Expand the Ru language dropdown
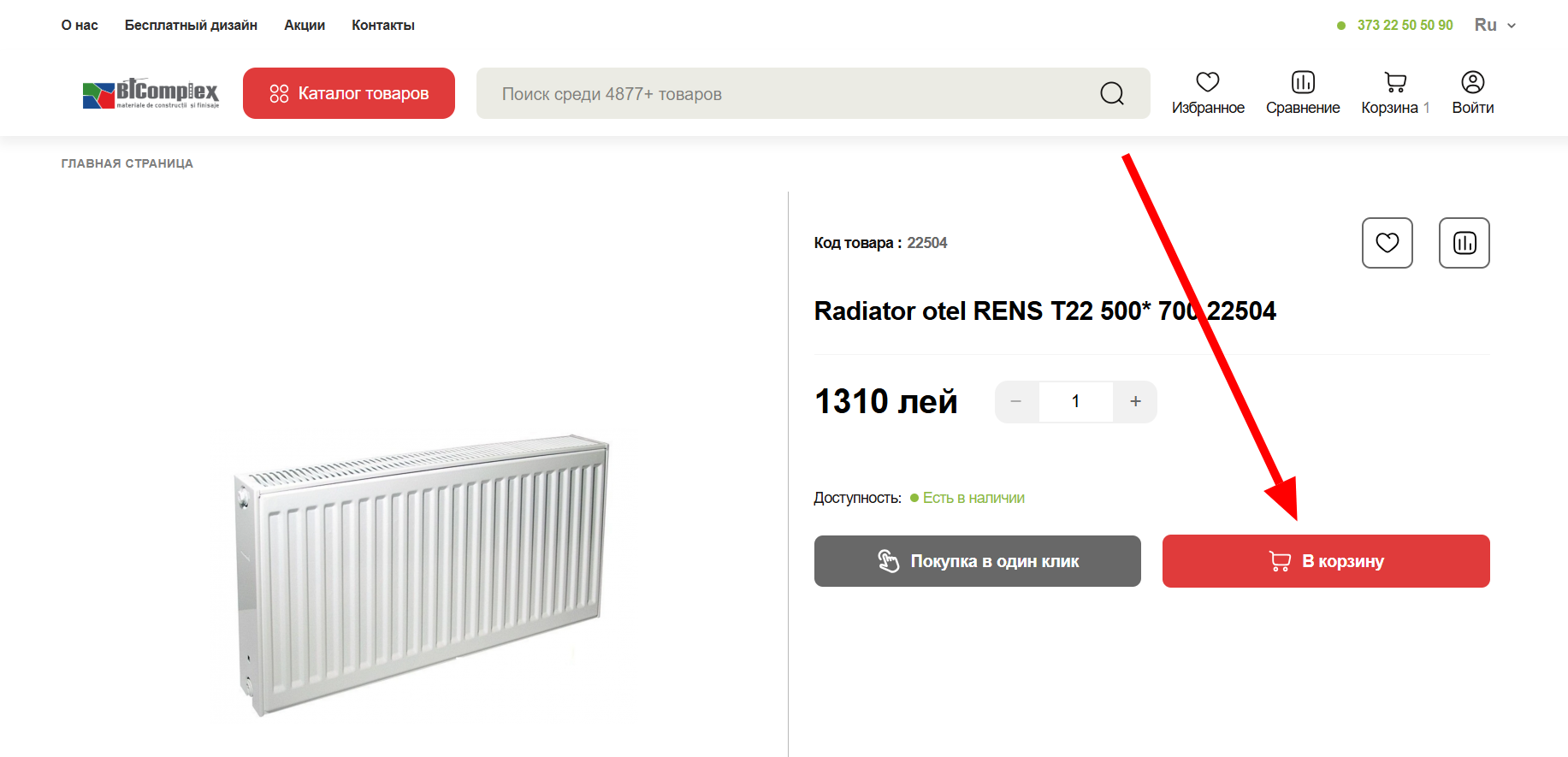The image size is (1568, 757). (1494, 25)
